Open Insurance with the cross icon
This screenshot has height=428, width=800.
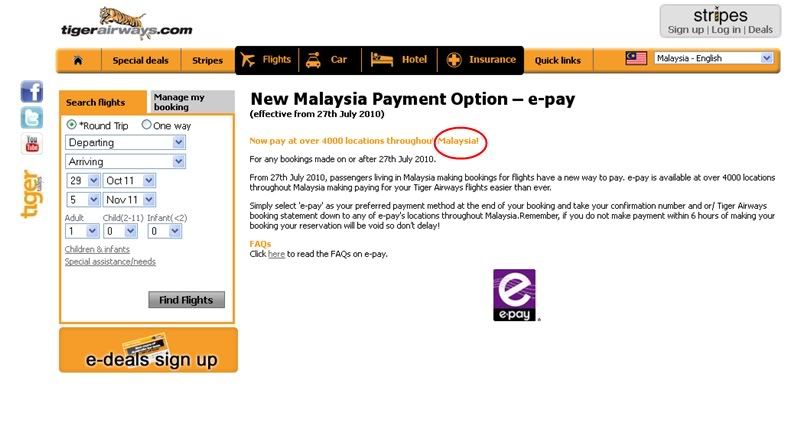481,60
